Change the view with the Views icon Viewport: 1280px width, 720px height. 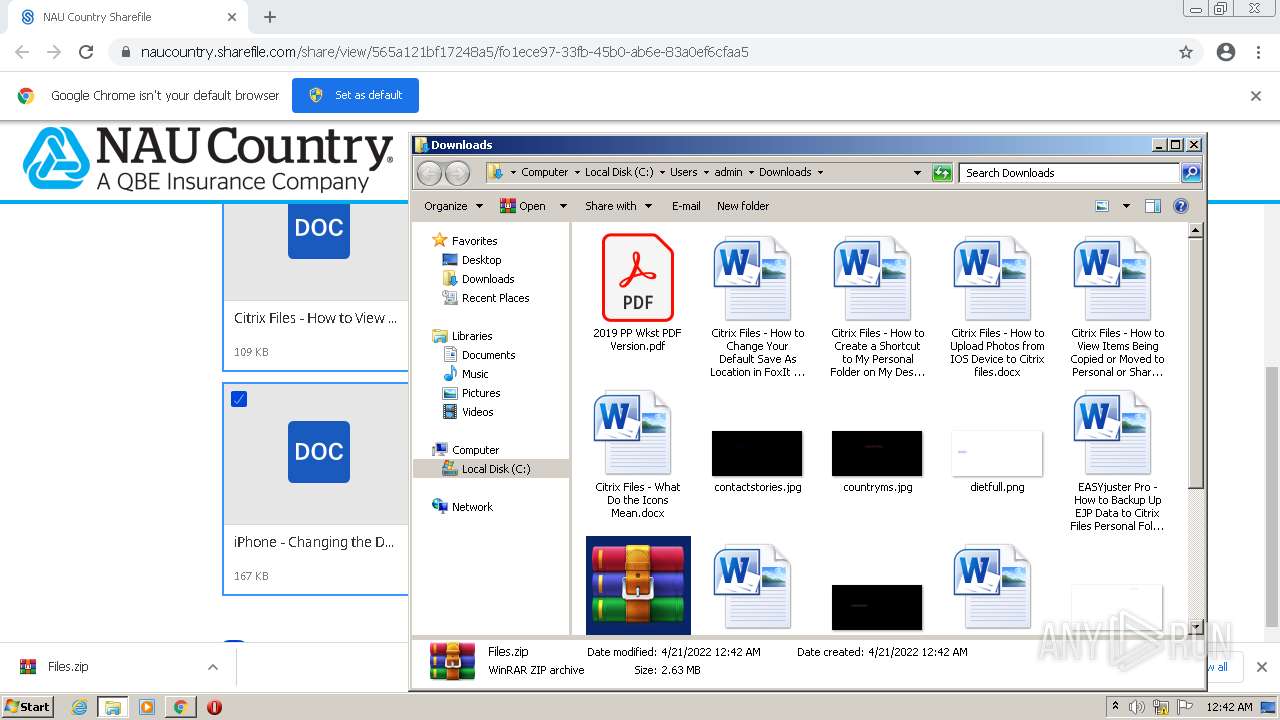click(x=1102, y=206)
